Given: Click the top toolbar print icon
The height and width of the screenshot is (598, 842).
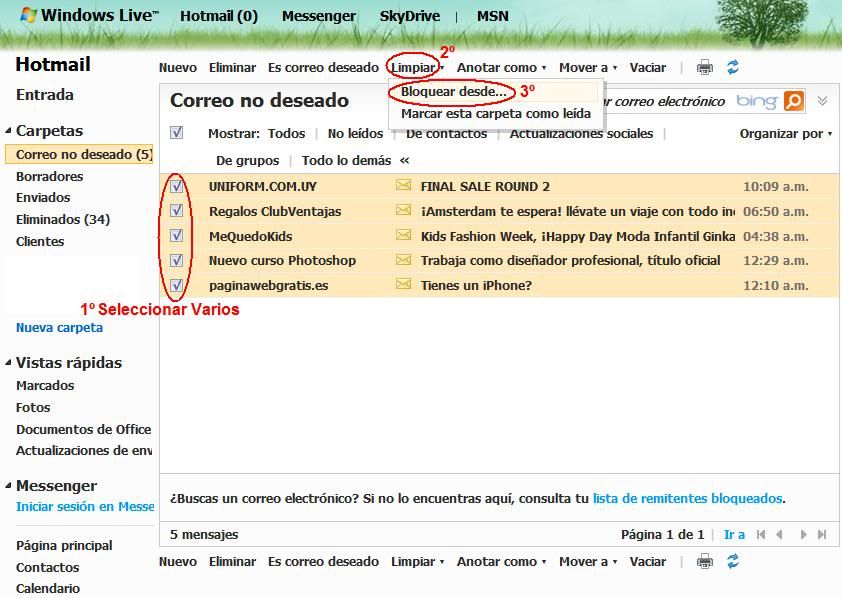Looking at the screenshot, I should point(705,68).
